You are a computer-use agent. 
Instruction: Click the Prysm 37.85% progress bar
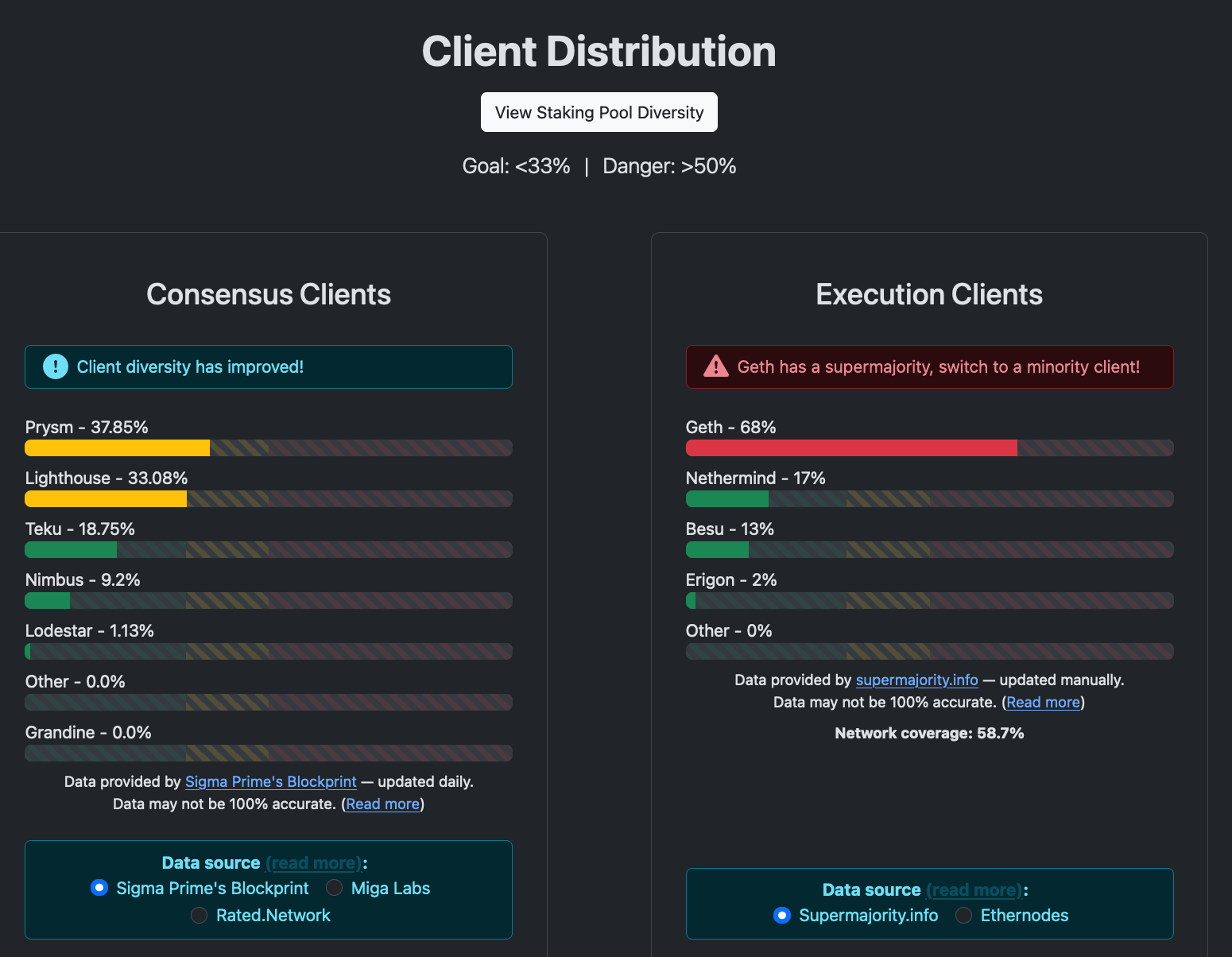click(269, 448)
